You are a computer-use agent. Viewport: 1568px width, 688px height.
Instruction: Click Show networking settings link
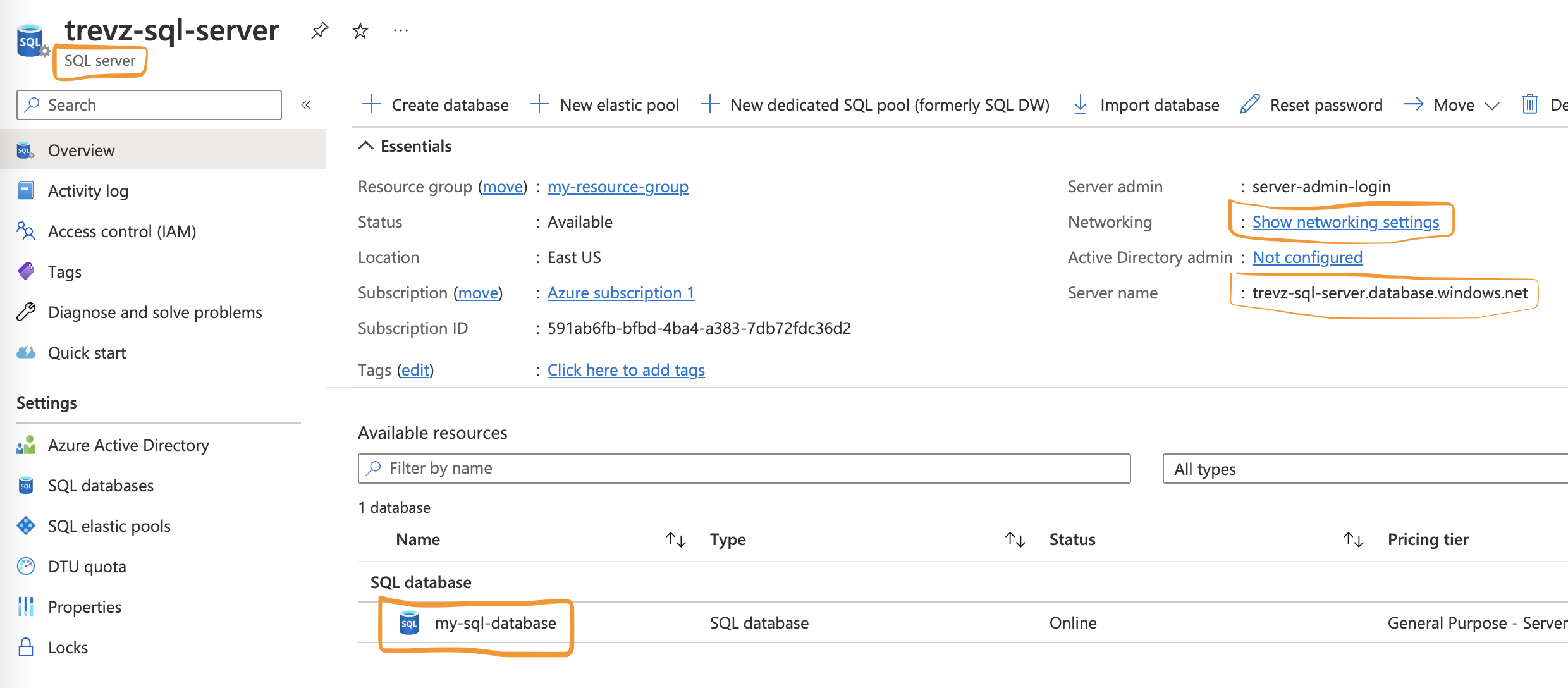(1345, 222)
